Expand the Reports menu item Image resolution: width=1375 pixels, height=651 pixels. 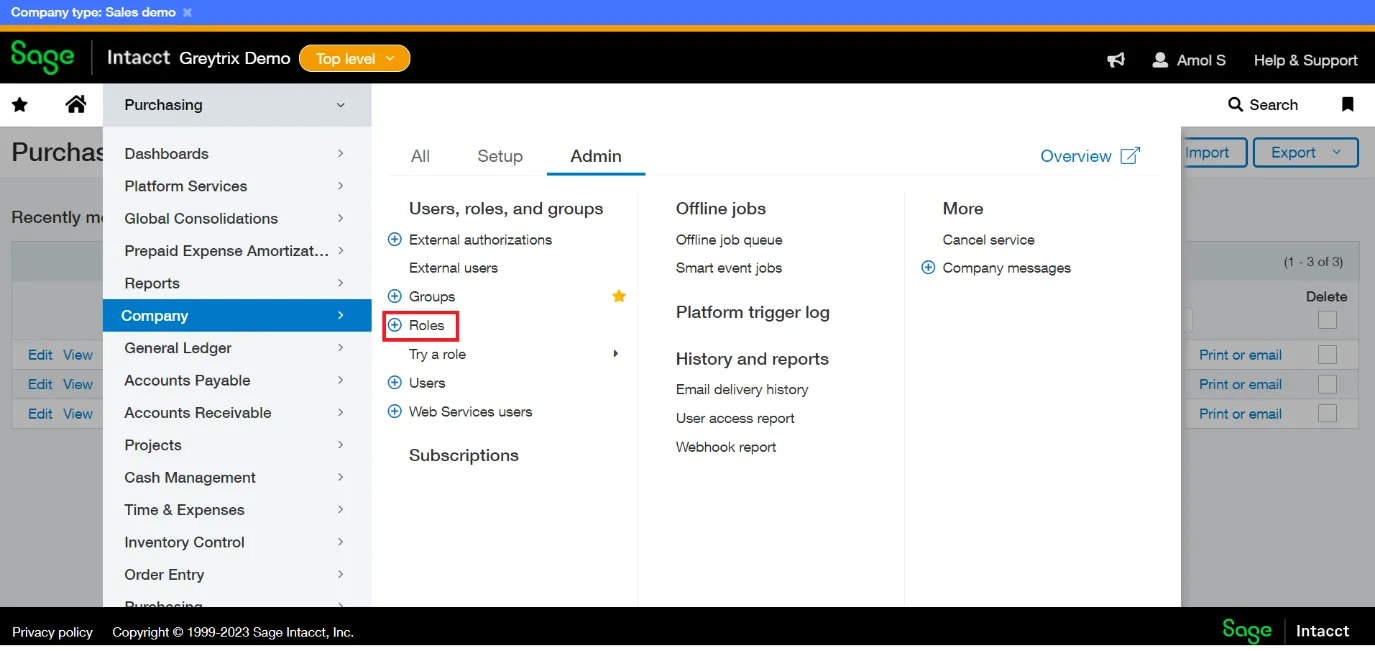click(x=237, y=283)
